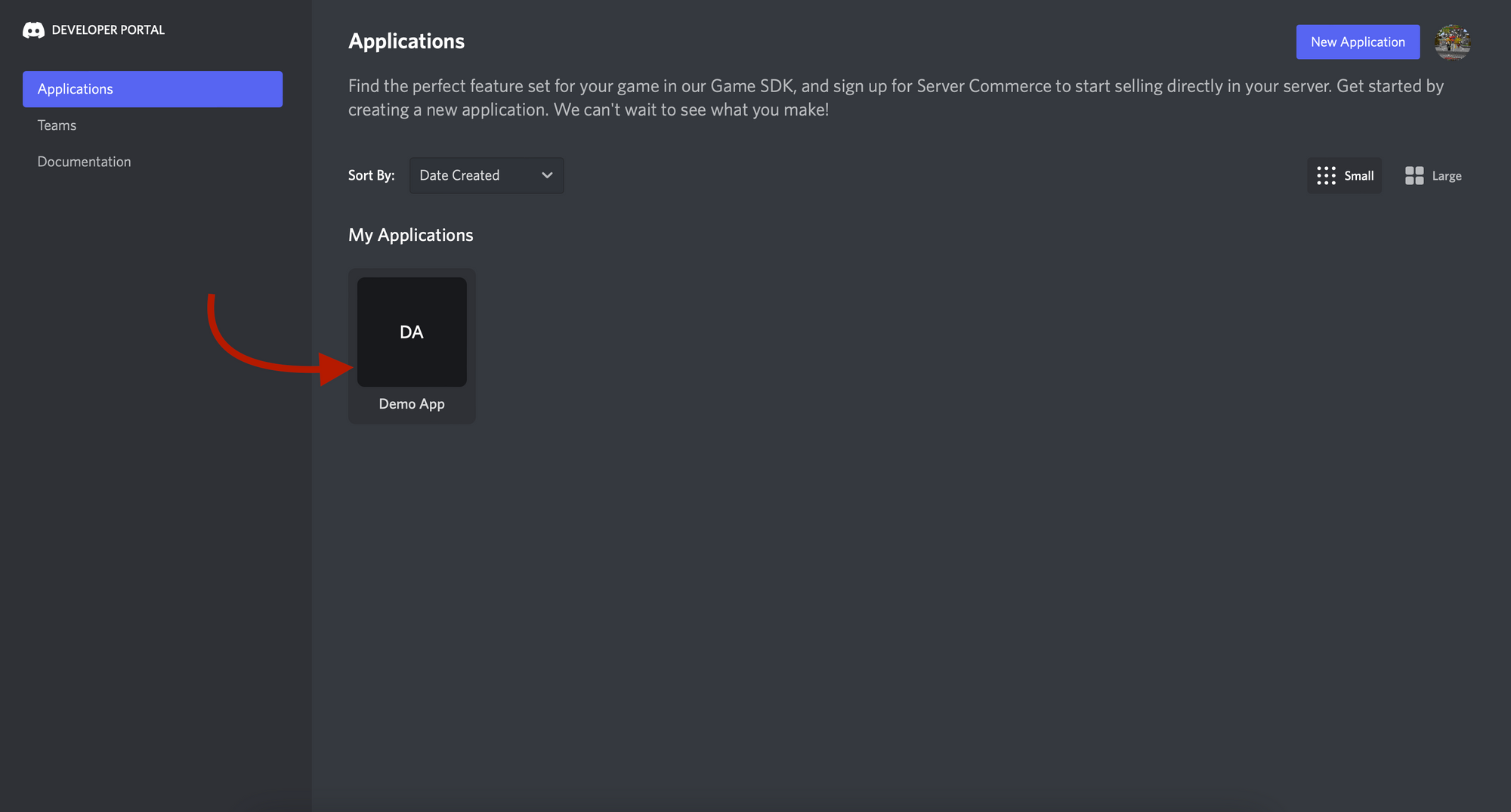Click the New Application button
Viewport: 1511px width, 812px height.
[1358, 42]
